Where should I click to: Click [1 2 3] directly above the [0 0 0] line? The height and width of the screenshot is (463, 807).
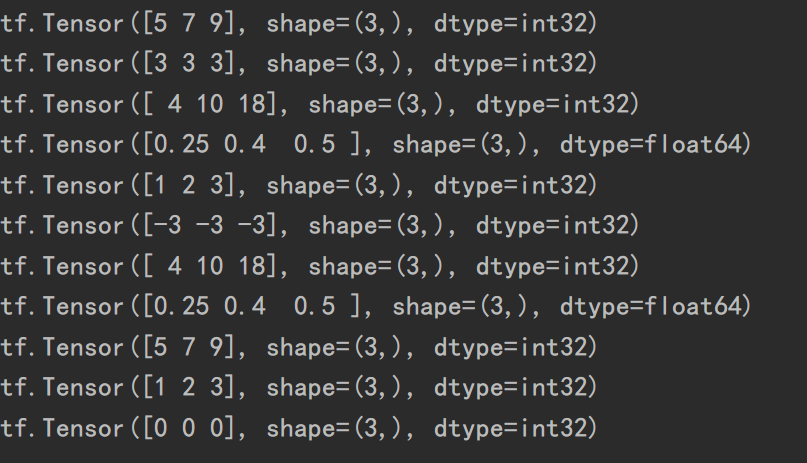[x=189, y=388]
